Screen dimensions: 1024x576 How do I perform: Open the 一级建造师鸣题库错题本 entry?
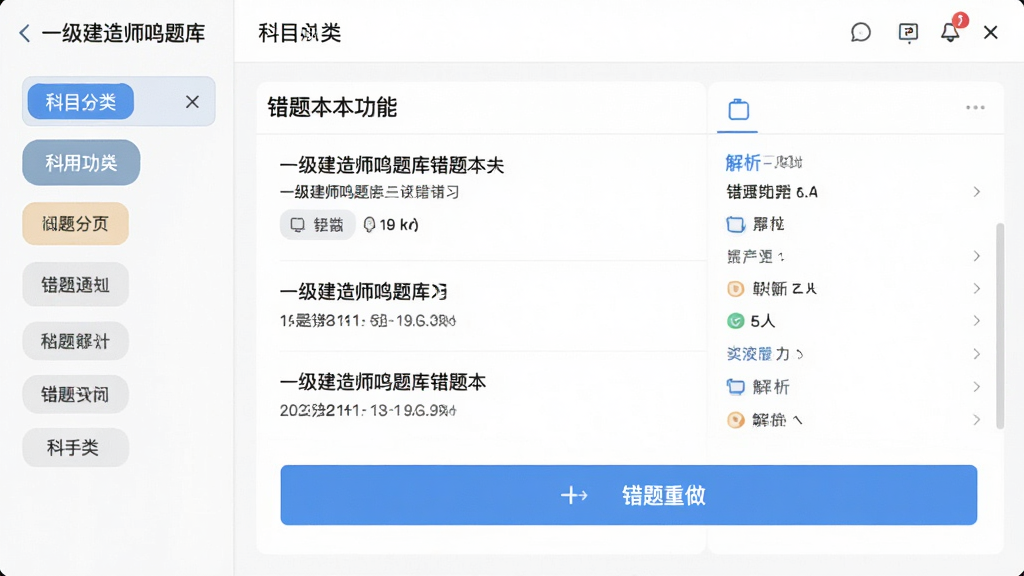[383, 382]
